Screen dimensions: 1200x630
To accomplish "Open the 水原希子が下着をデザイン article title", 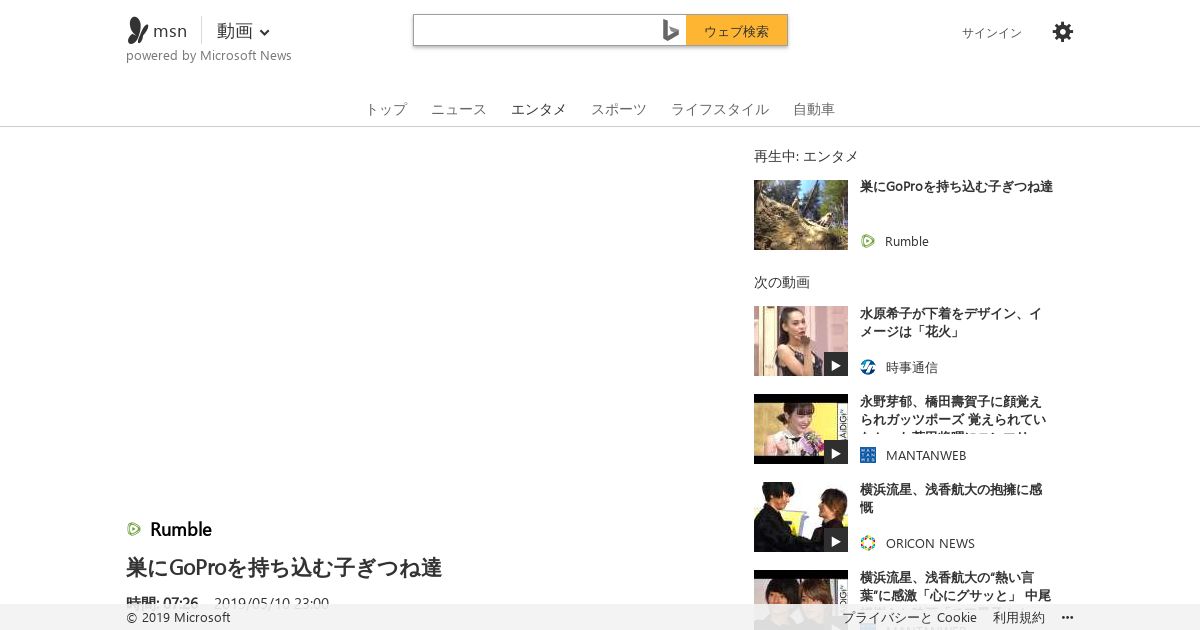I will pyautogui.click(x=951, y=323).
